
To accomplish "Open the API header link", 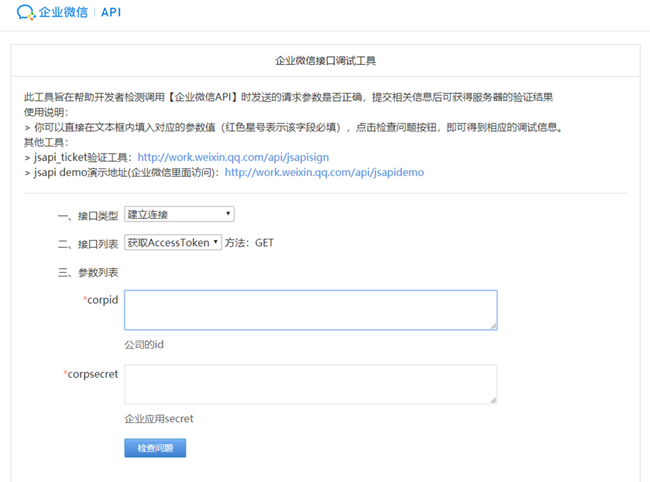I will pos(111,12).
